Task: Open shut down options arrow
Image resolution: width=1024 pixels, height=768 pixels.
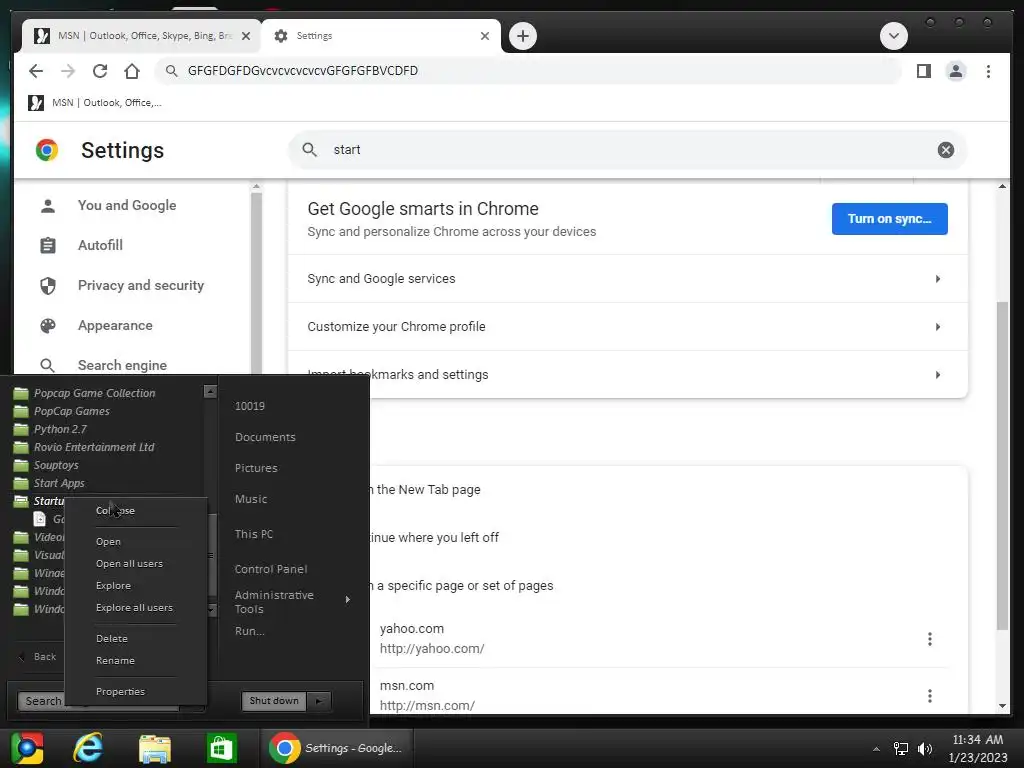Action: (319, 701)
